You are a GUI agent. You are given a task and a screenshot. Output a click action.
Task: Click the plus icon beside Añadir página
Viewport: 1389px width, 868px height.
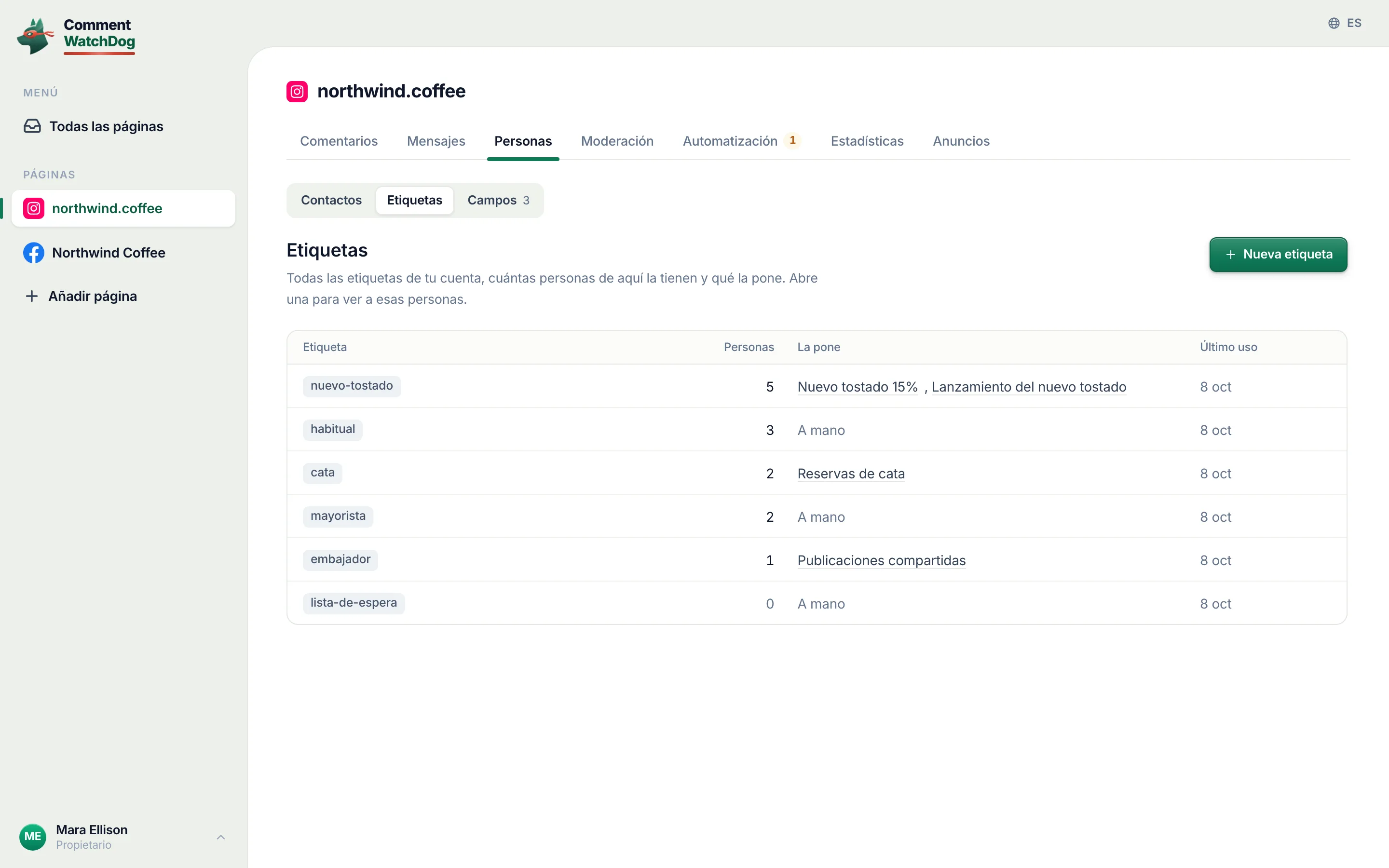[31, 296]
